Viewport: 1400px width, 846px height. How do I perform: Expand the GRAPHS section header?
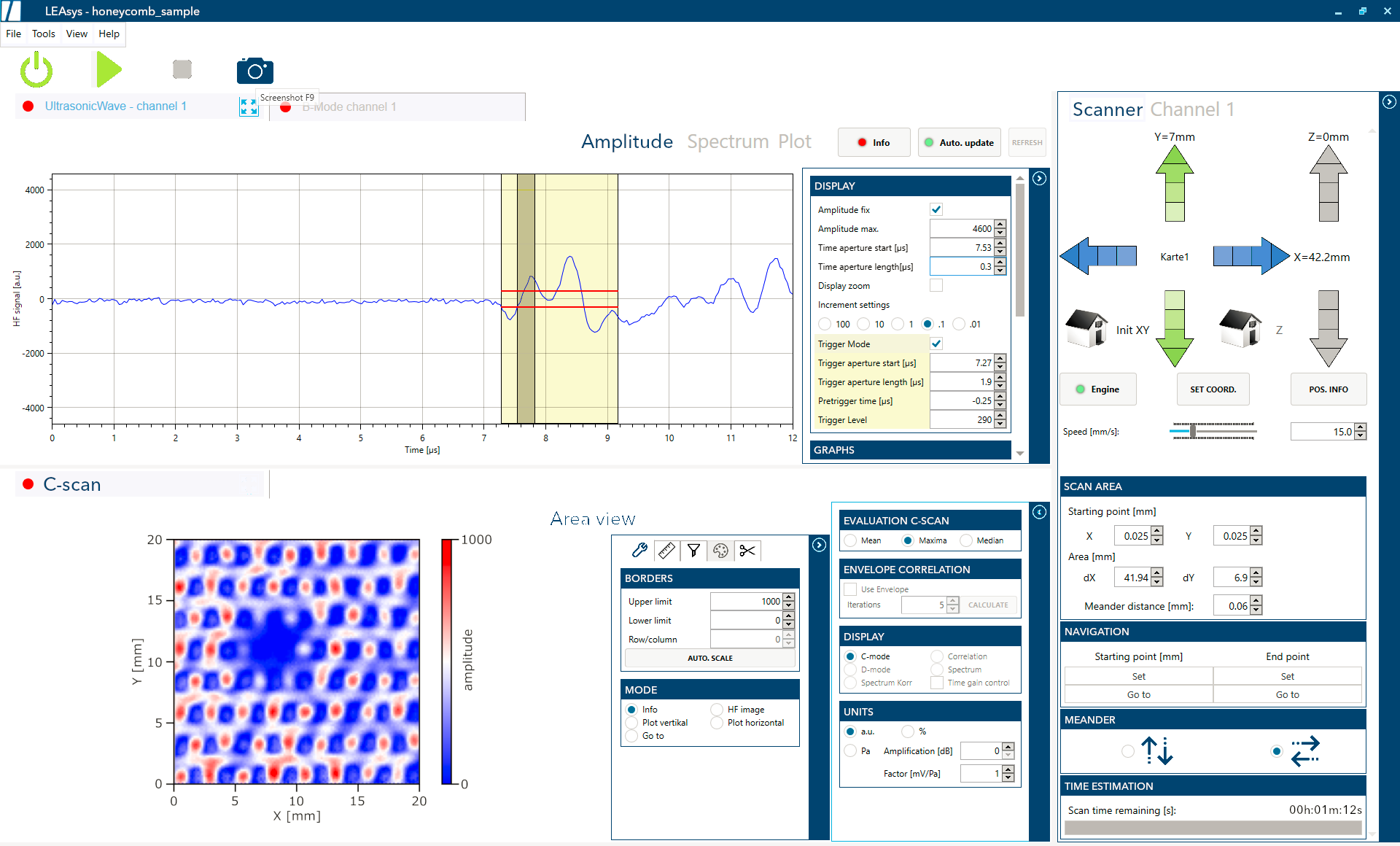pyautogui.click(x=910, y=450)
